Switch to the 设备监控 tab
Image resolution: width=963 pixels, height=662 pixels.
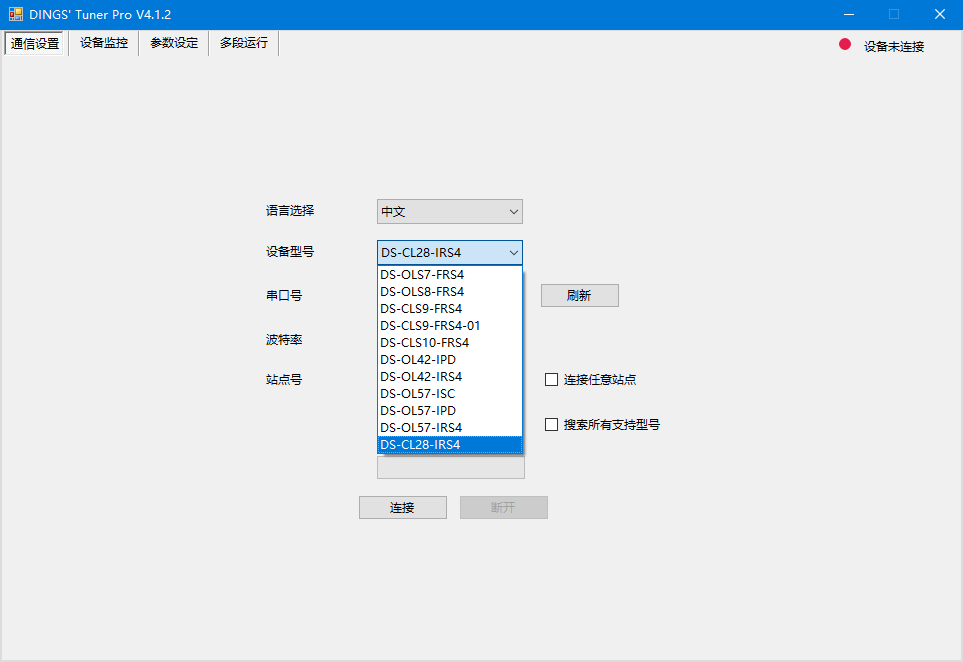(x=104, y=43)
